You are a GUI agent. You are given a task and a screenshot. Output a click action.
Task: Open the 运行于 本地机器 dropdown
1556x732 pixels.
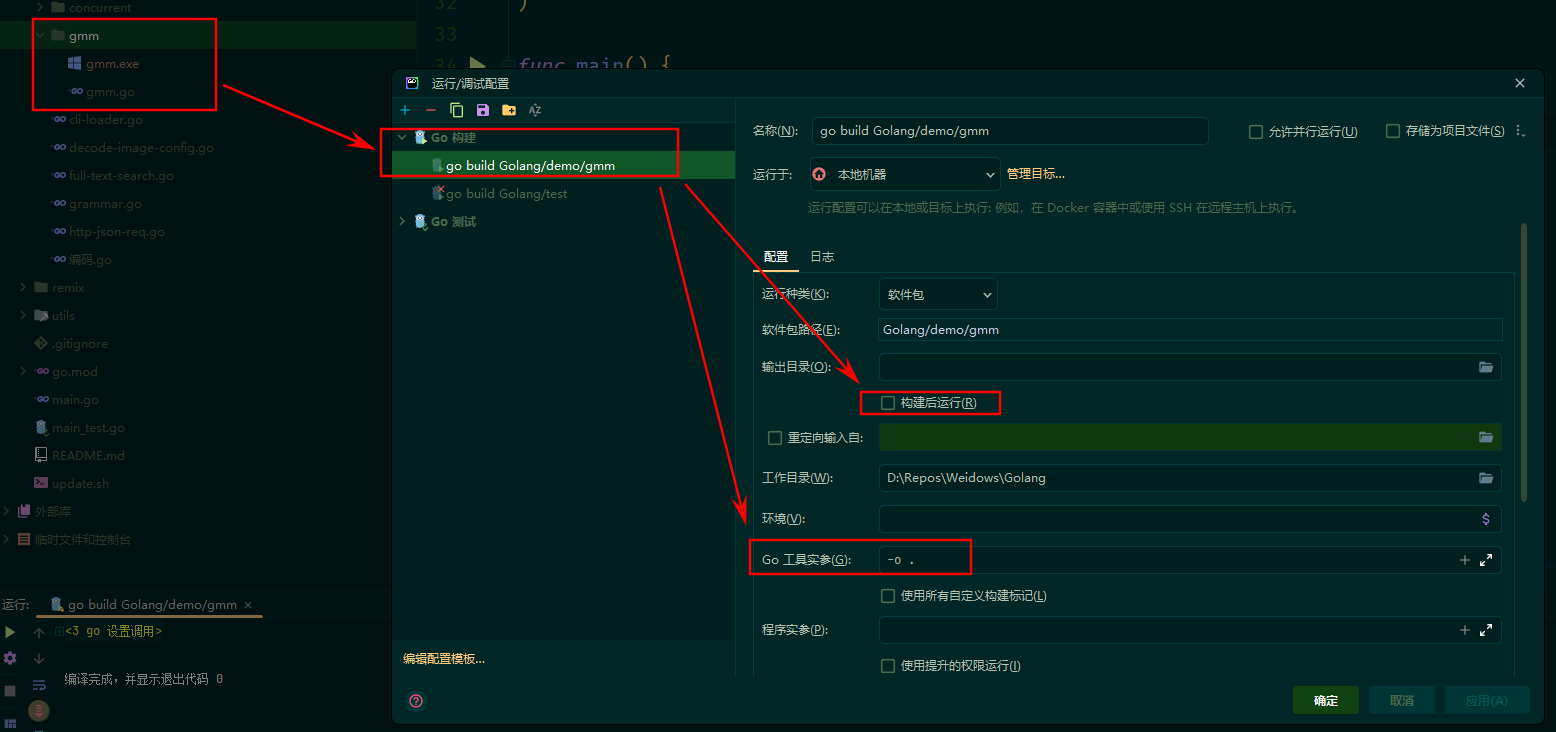point(905,174)
